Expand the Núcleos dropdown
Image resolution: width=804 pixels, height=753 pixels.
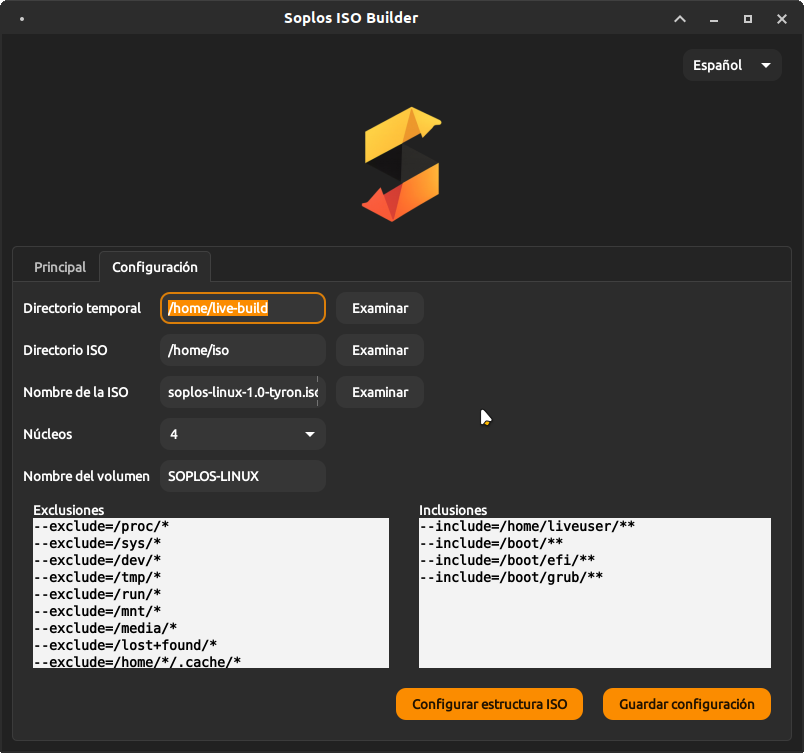[243, 434]
